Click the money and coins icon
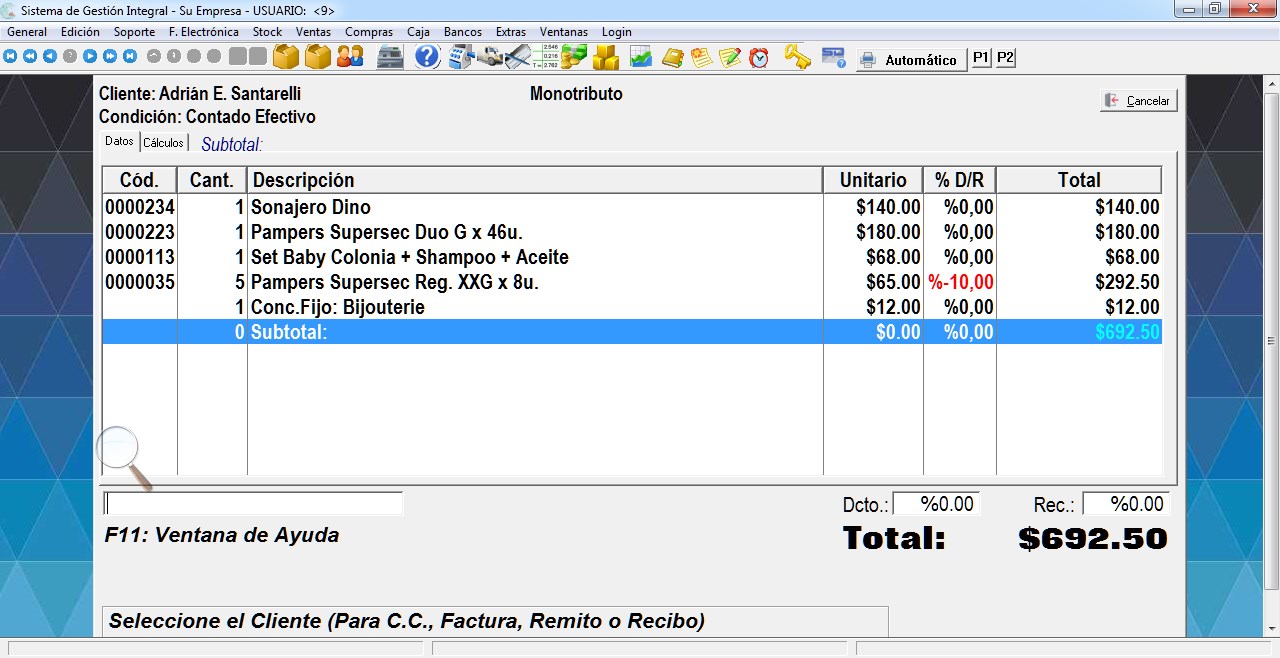Viewport: 1280px width, 658px height. coord(574,57)
